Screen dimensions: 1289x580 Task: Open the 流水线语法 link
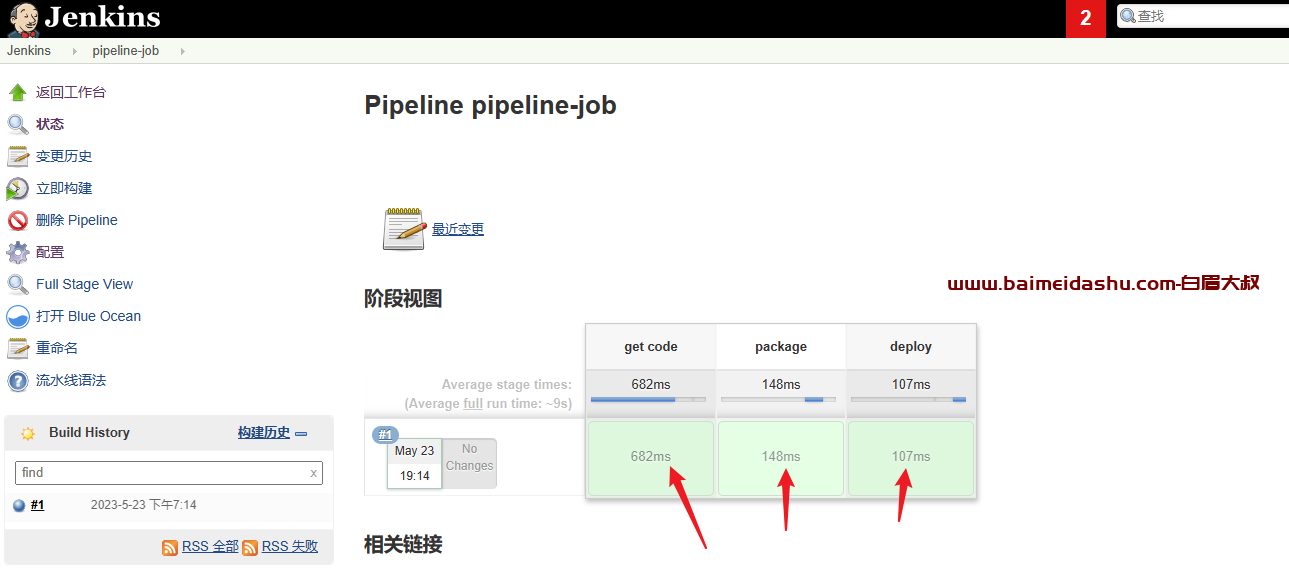click(71, 380)
